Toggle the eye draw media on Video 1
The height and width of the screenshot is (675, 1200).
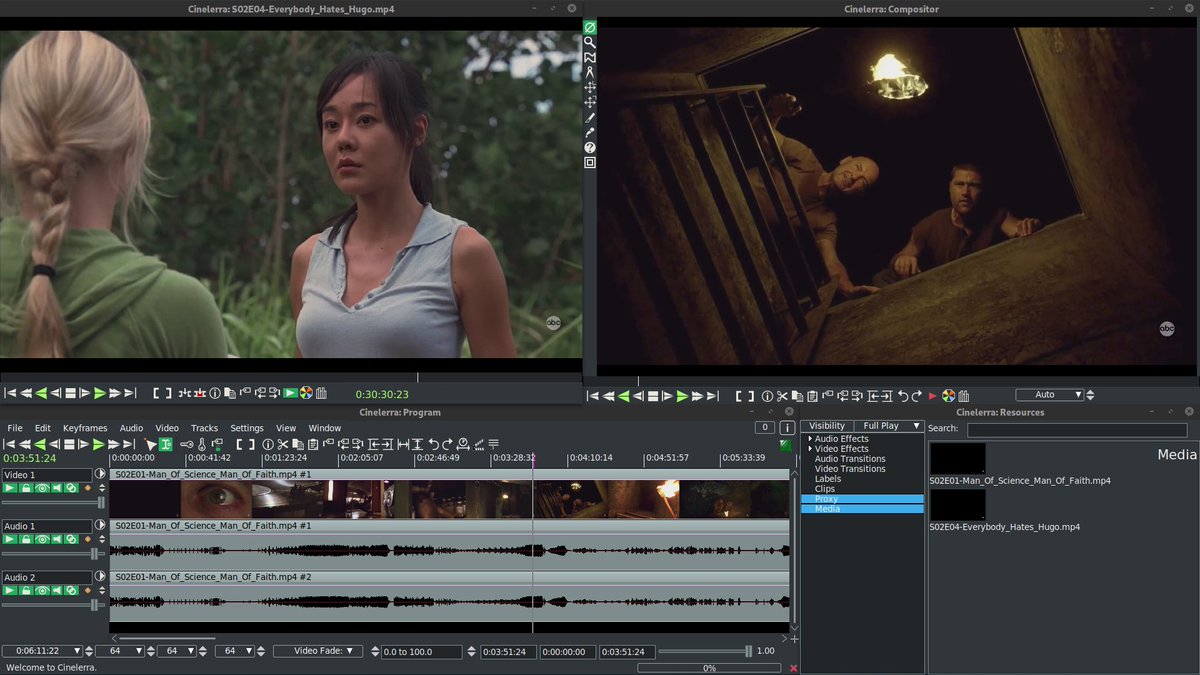click(x=42, y=488)
